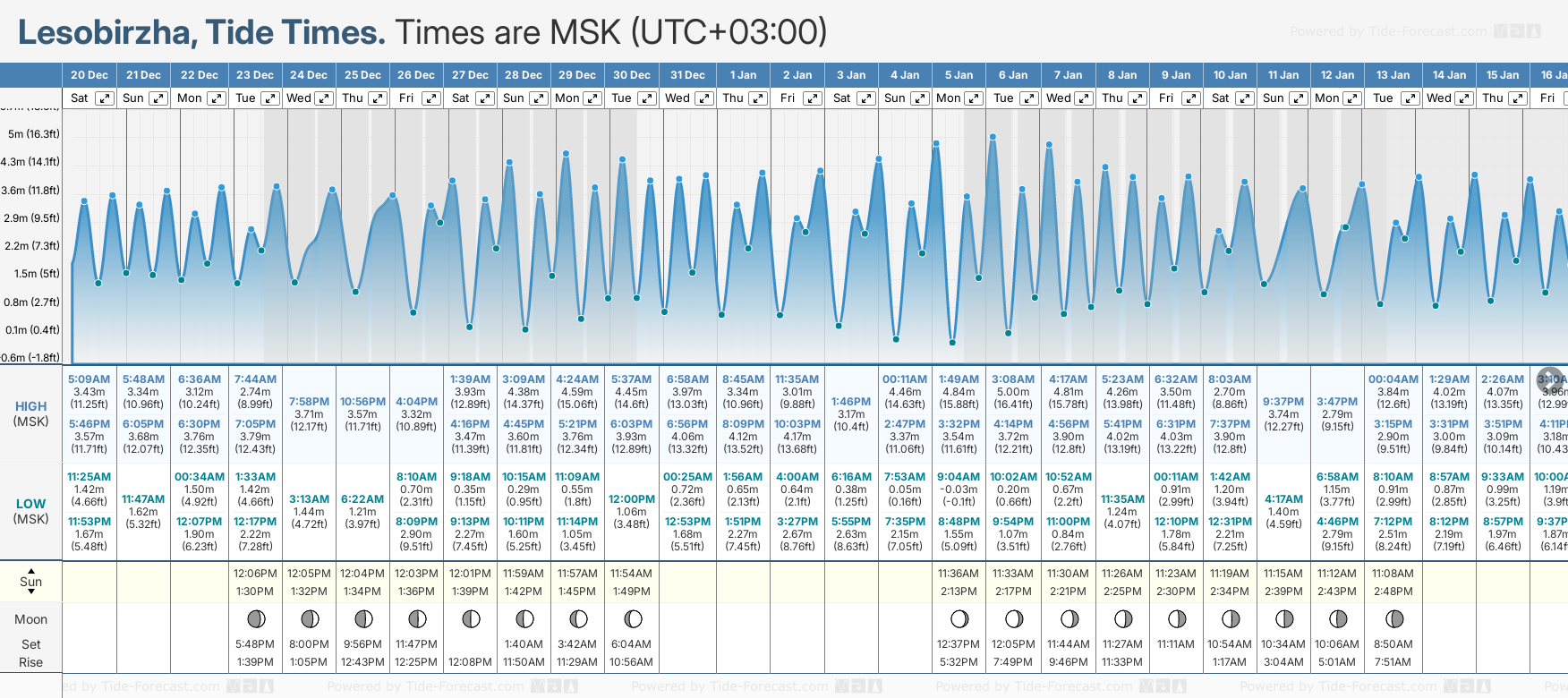The height and width of the screenshot is (698, 1568).
Task: Click the 5:09AM high tide on 20 Dec
Action: coord(89,379)
